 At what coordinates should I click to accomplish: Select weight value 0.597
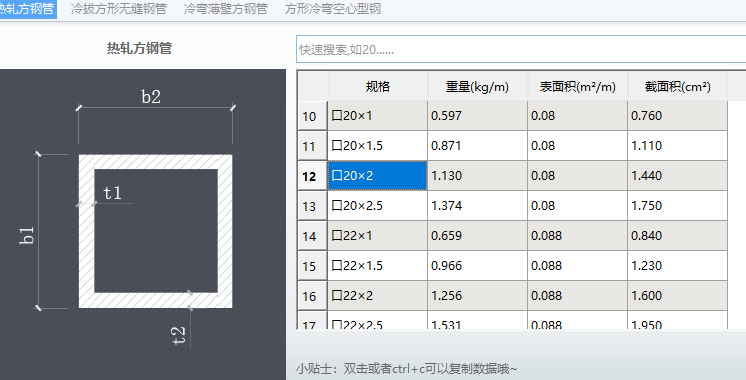pyautogui.click(x=478, y=116)
